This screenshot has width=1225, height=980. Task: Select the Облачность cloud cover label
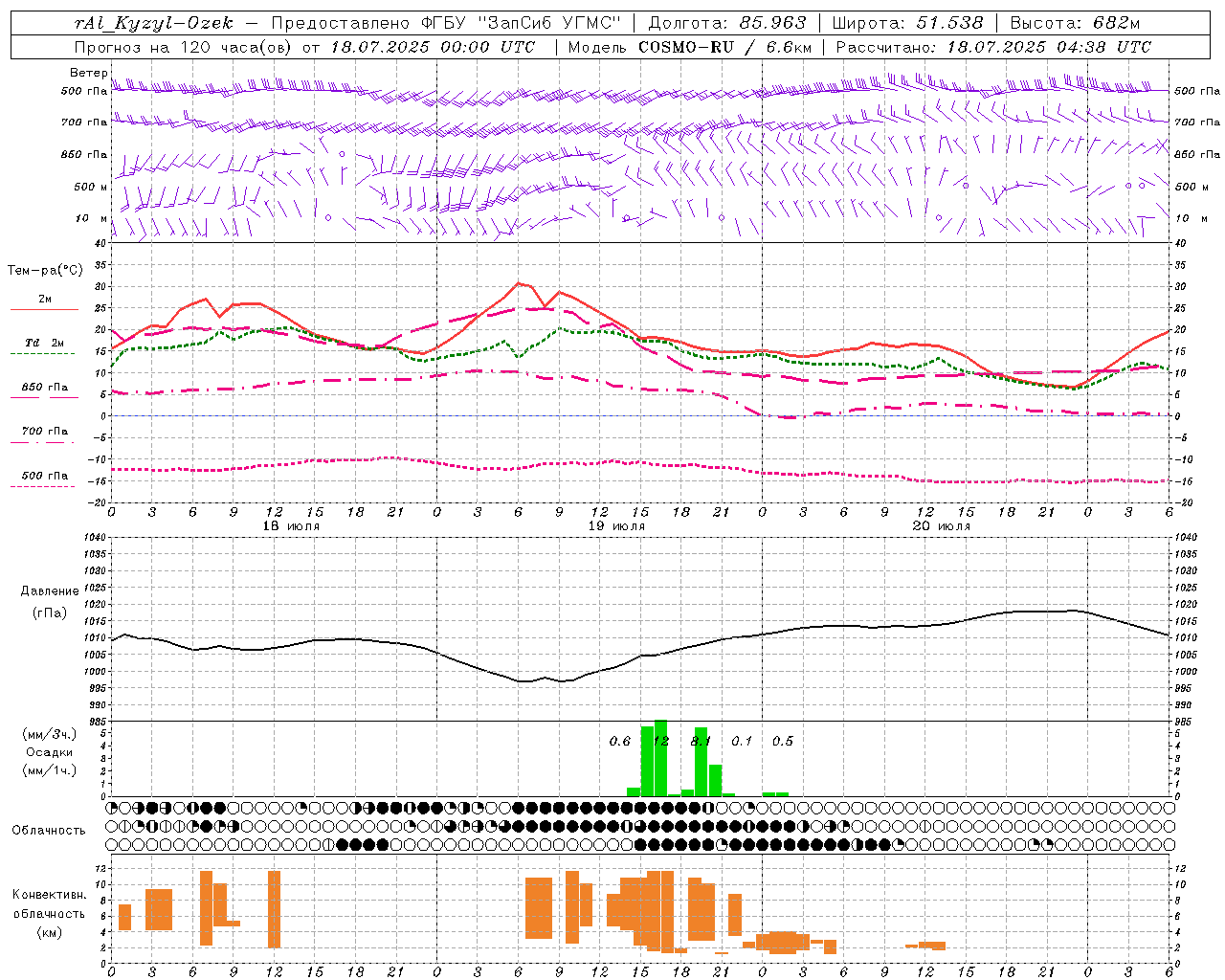point(49,831)
